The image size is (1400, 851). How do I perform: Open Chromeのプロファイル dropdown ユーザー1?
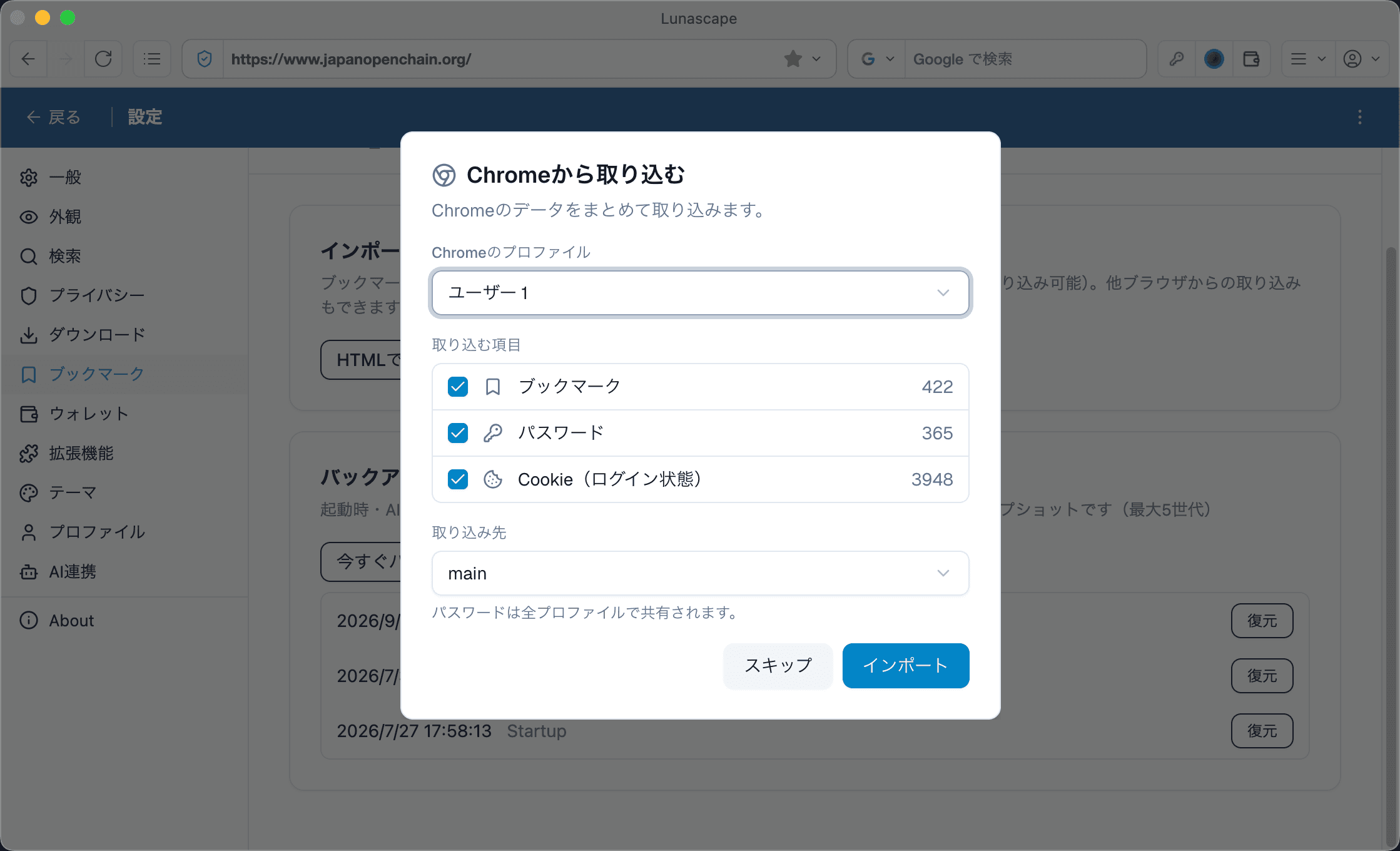point(700,293)
